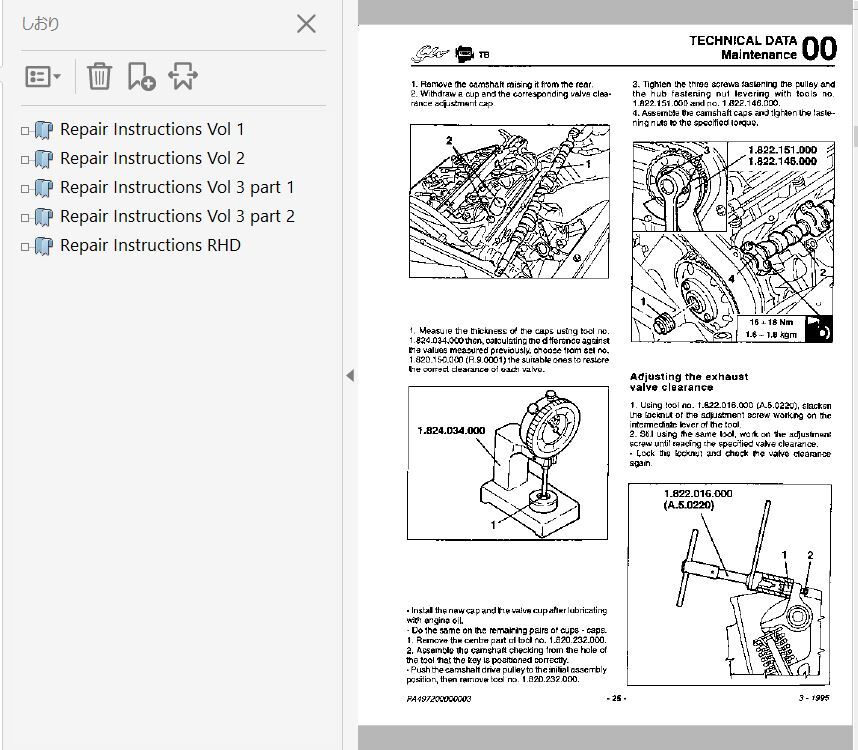Click the vertical scrollbar thumb of document

(855, 136)
